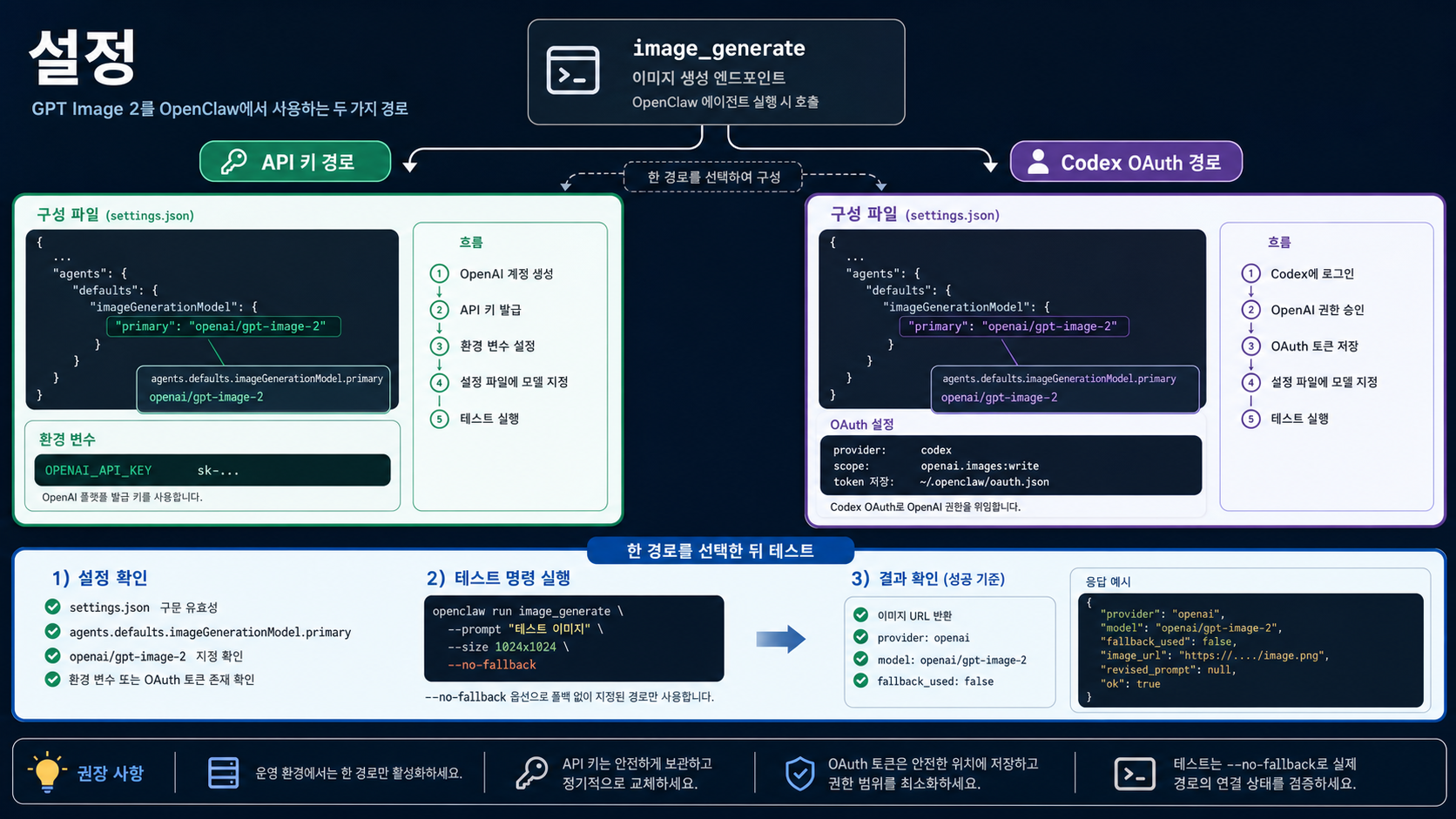Click the OAuth 설정 heading
Image resolution: width=1456 pixels, height=819 pixels.
[861, 425]
